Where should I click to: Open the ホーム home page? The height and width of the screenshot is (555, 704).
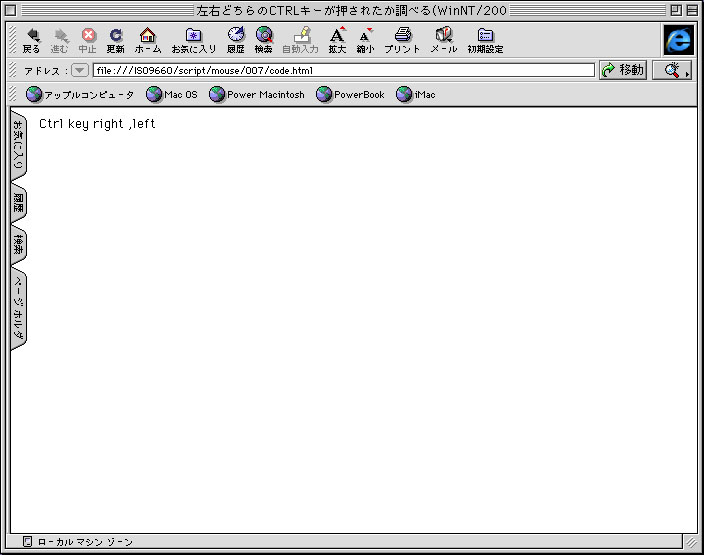coord(148,40)
